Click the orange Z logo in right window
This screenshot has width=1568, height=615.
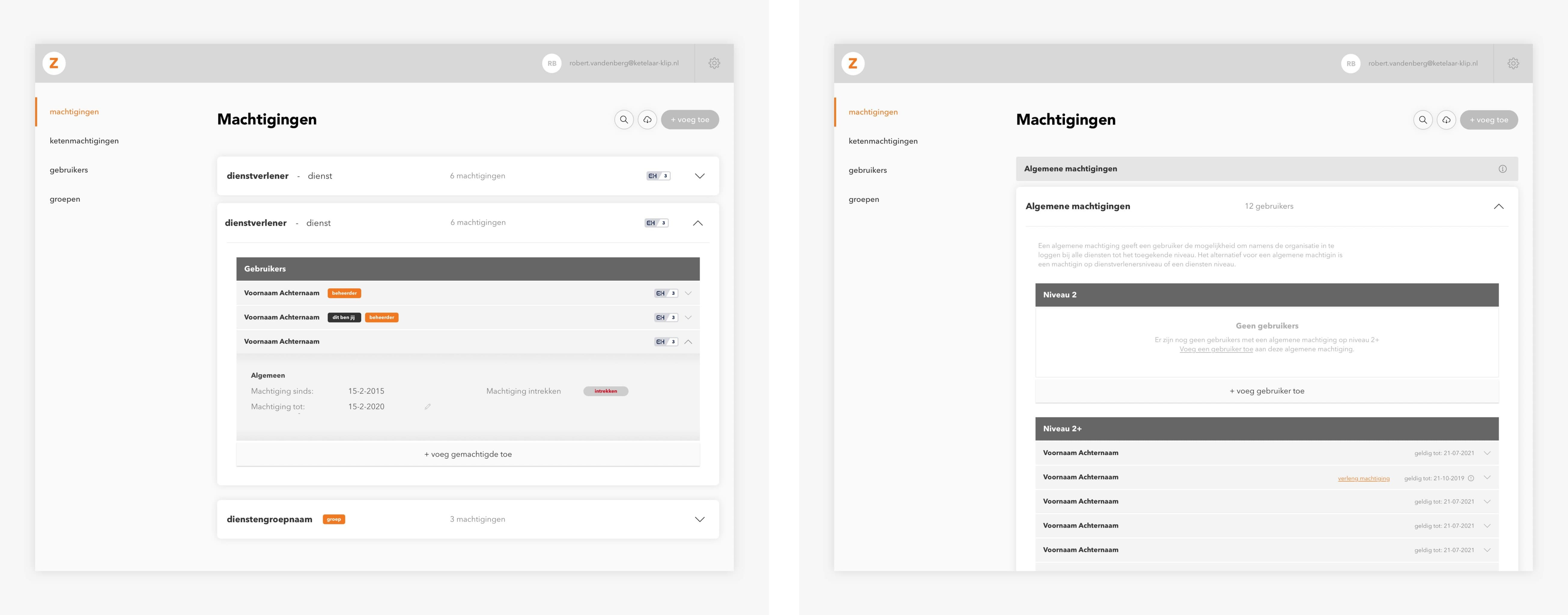(853, 63)
